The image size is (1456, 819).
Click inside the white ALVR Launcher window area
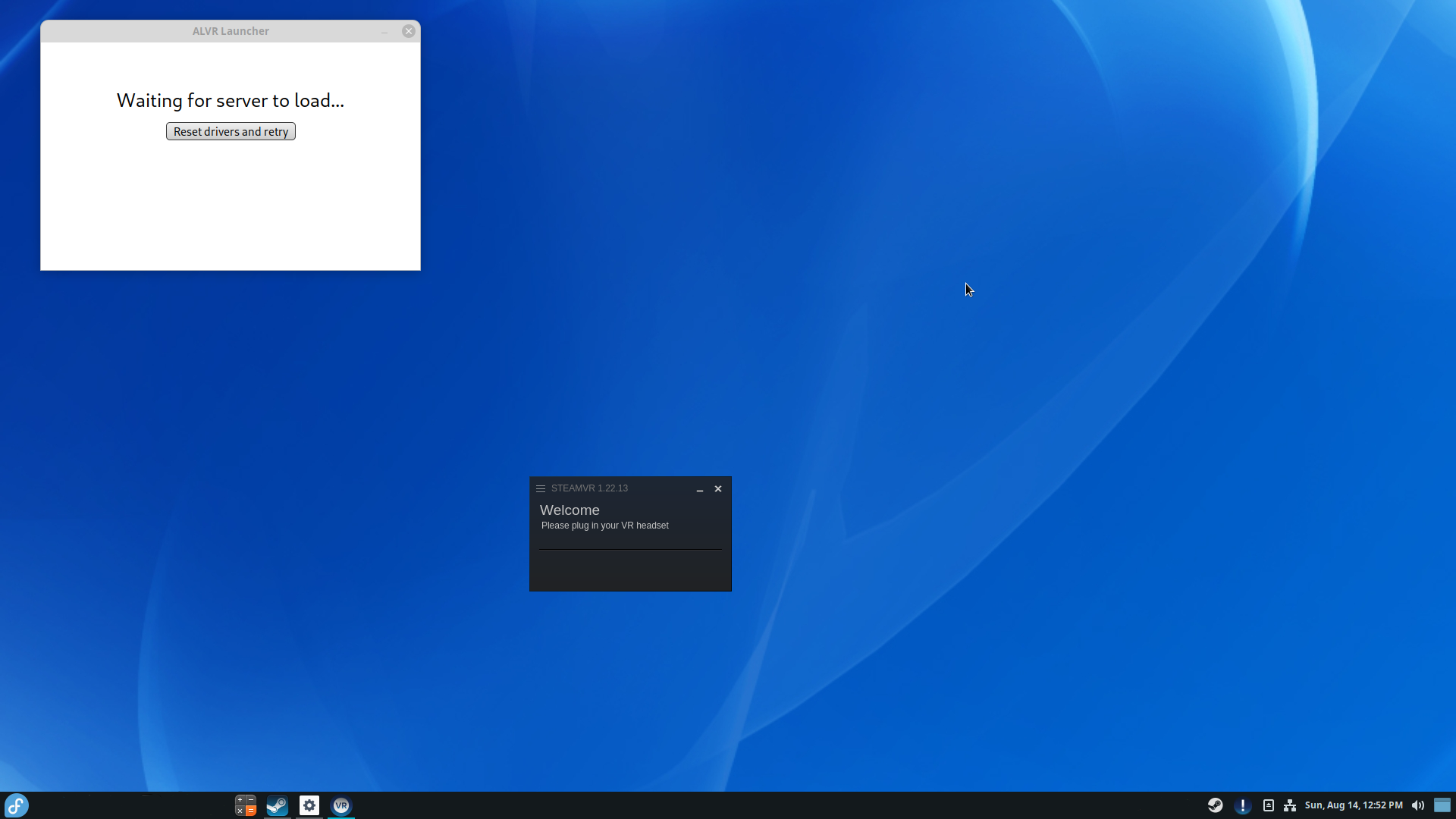pyautogui.click(x=230, y=205)
